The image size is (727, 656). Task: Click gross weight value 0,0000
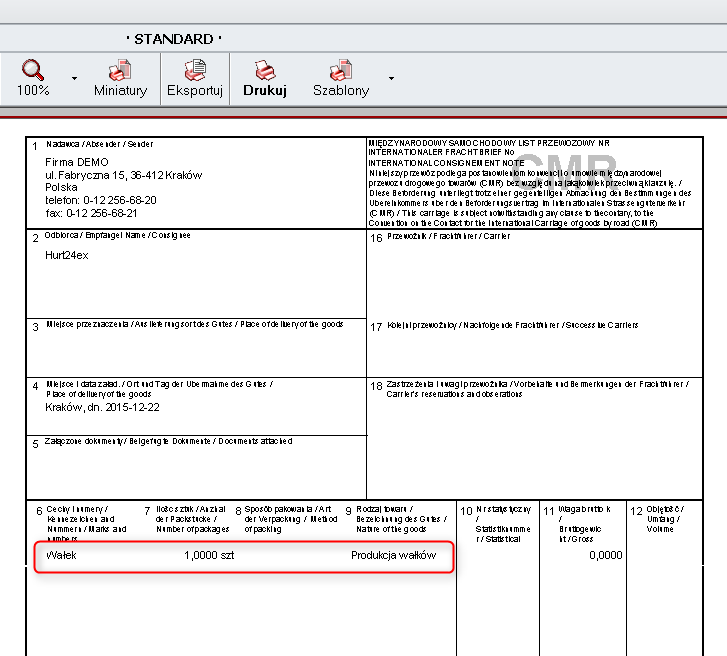point(605,555)
